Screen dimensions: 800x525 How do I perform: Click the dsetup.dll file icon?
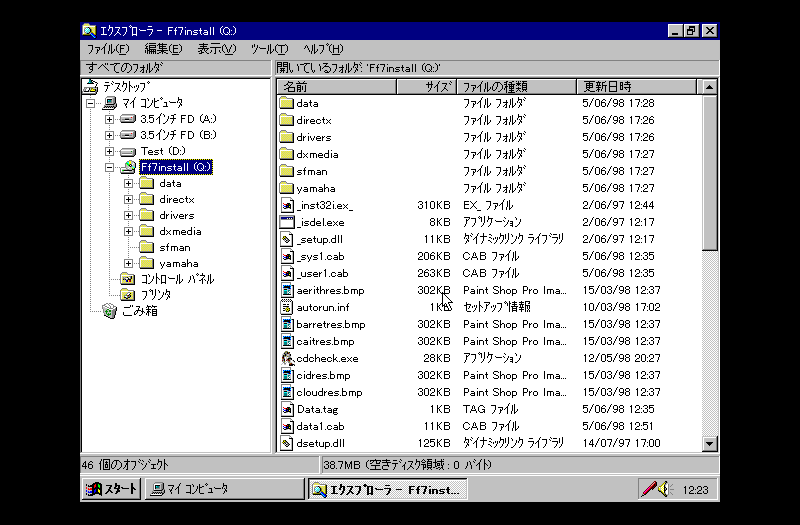pos(287,443)
